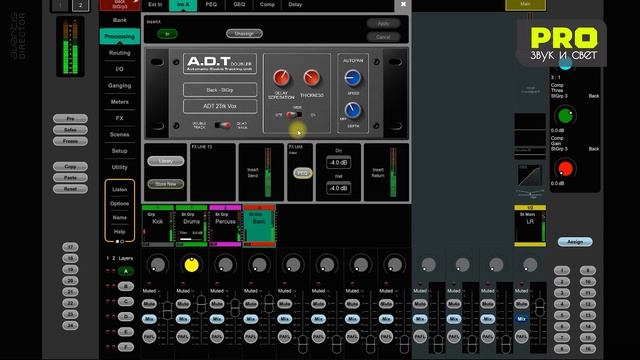Click the Unassign button
This screenshot has height=360, width=640.
244,33
